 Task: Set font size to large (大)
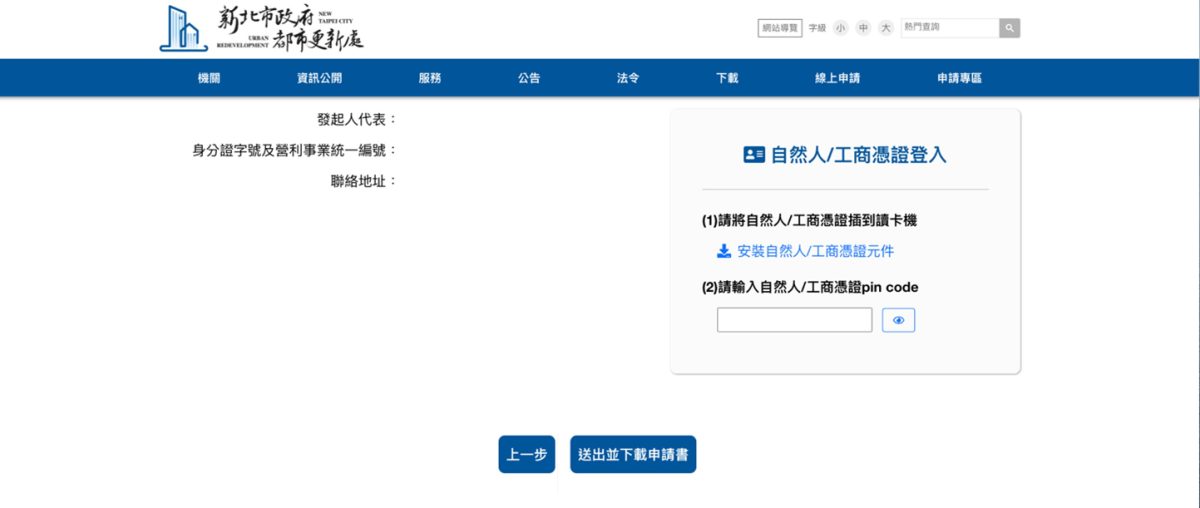886,28
